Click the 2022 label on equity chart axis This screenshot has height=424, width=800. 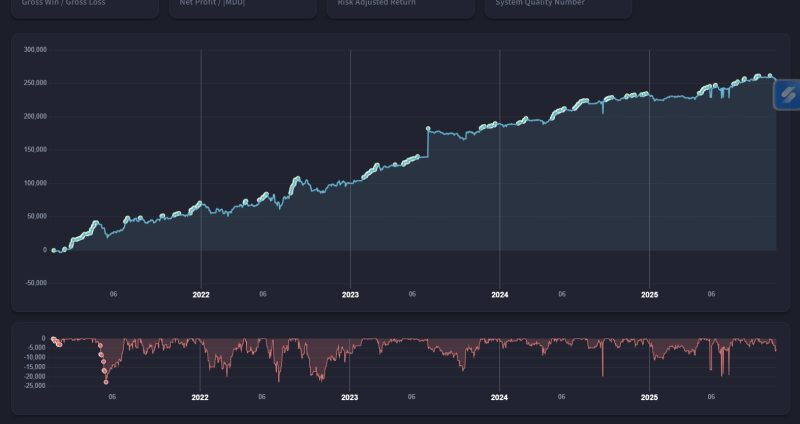(x=201, y=295)
